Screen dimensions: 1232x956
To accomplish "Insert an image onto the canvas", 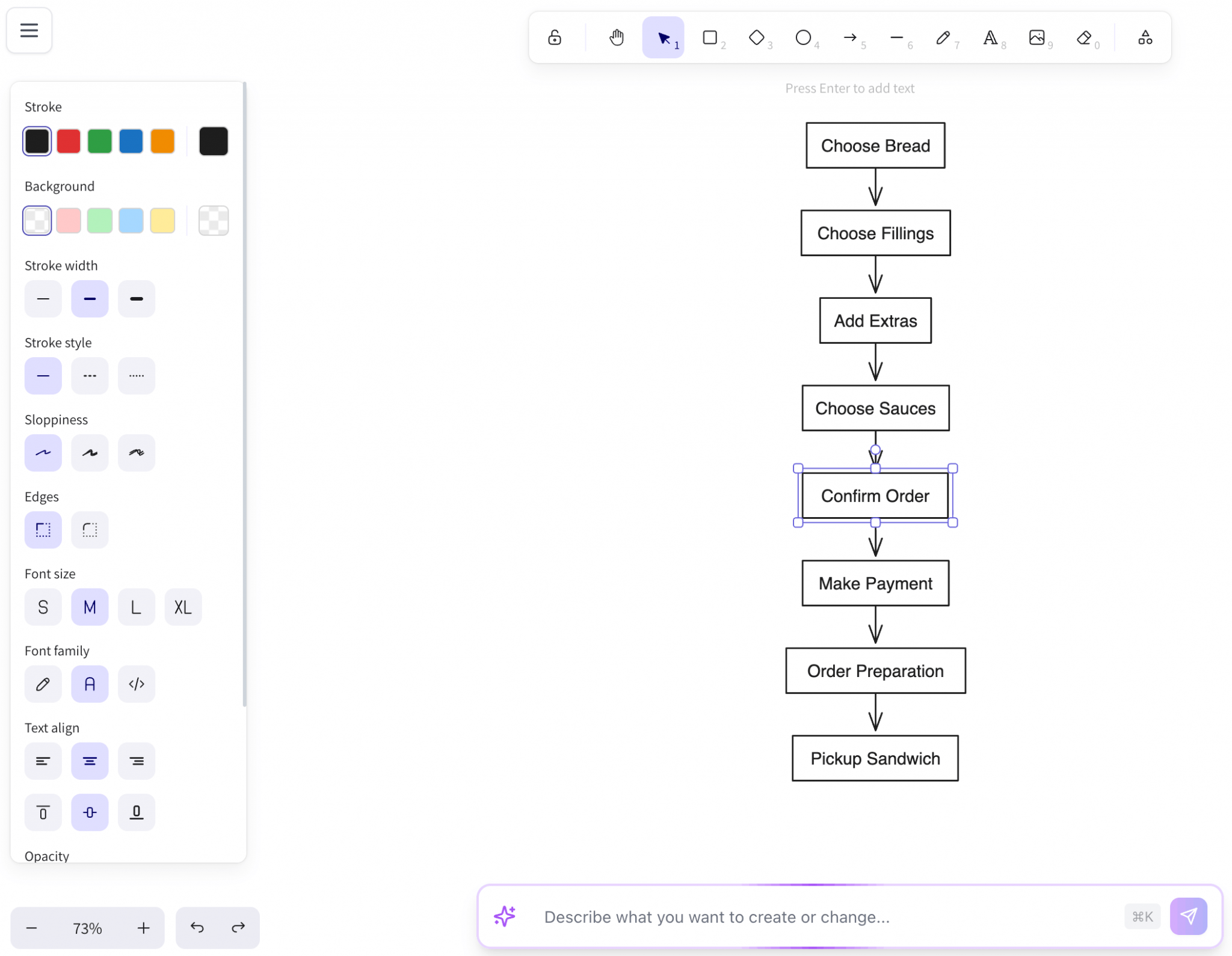I will click(x=1037, y=37).
